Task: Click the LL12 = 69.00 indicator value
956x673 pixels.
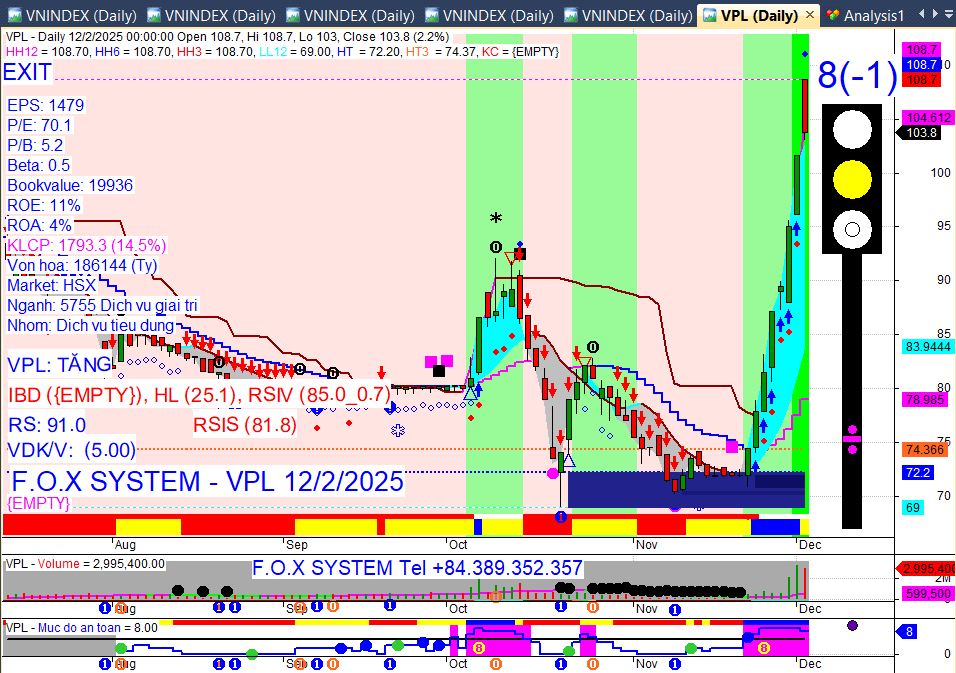Action: [x=295, y=52]
